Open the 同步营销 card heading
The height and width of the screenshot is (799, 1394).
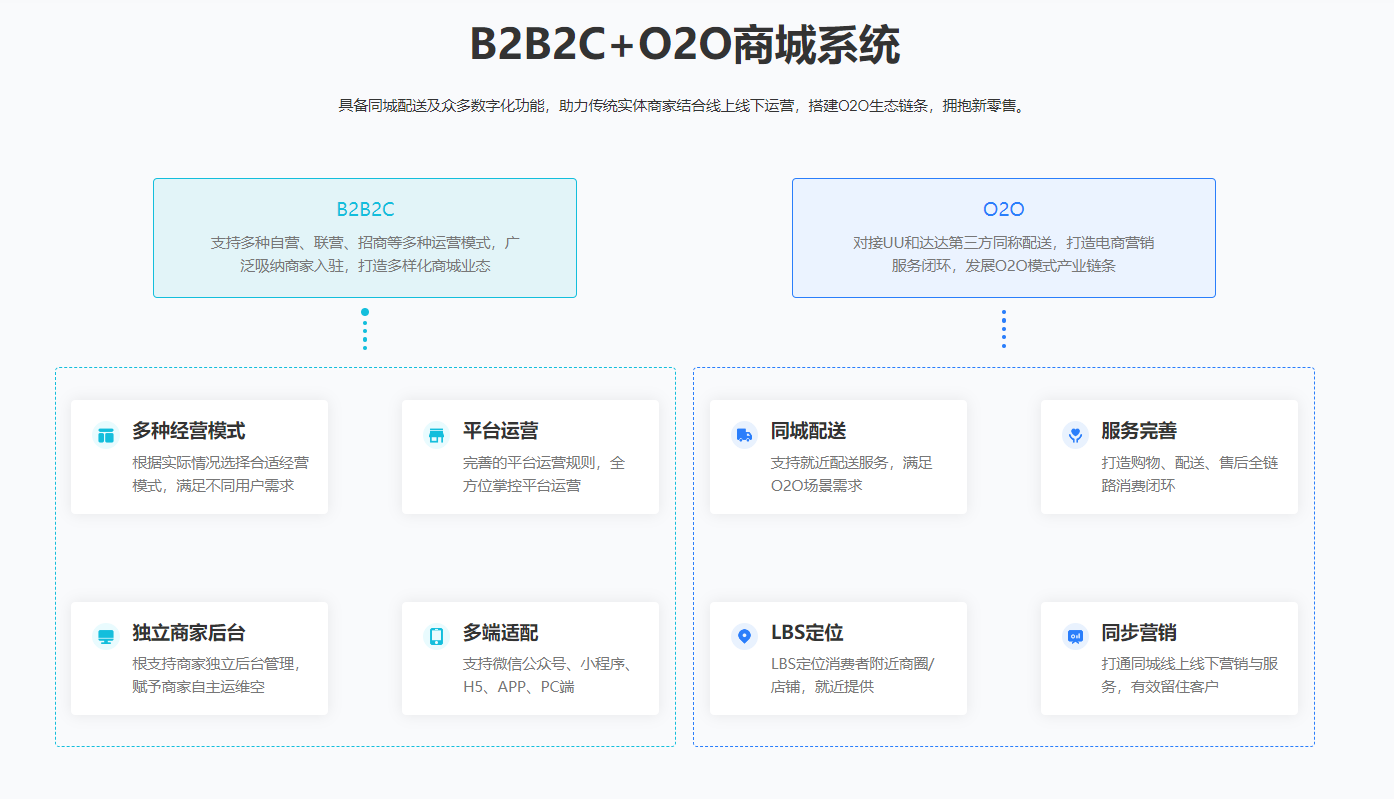coord(1140,633)
